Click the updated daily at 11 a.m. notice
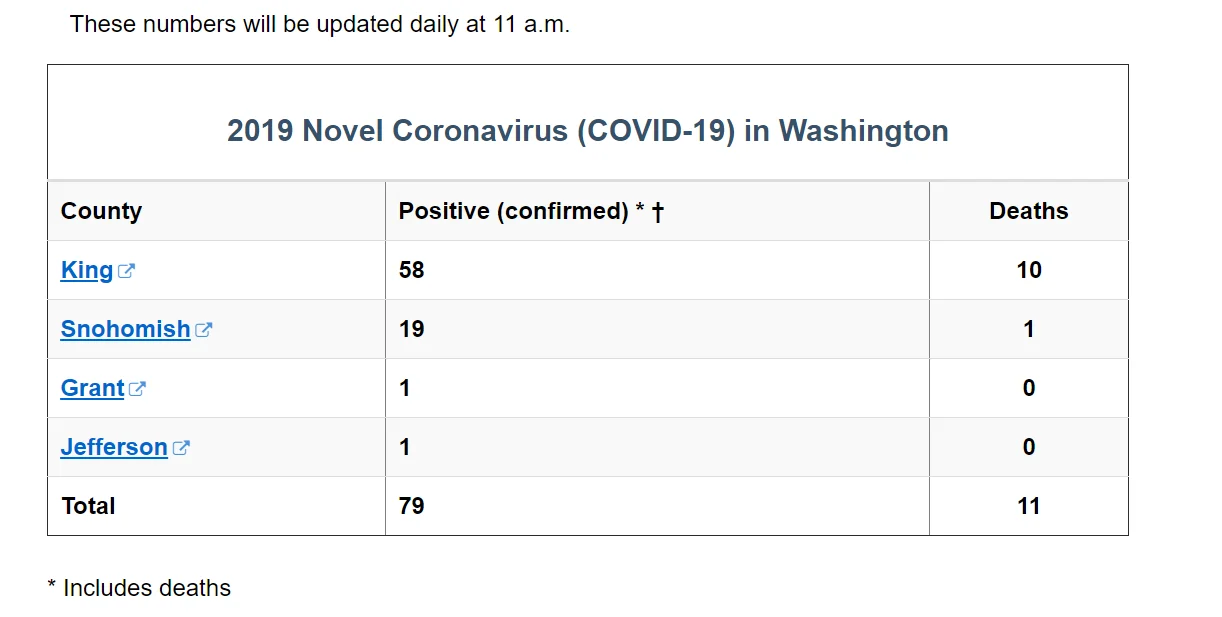 click(320, 24)
